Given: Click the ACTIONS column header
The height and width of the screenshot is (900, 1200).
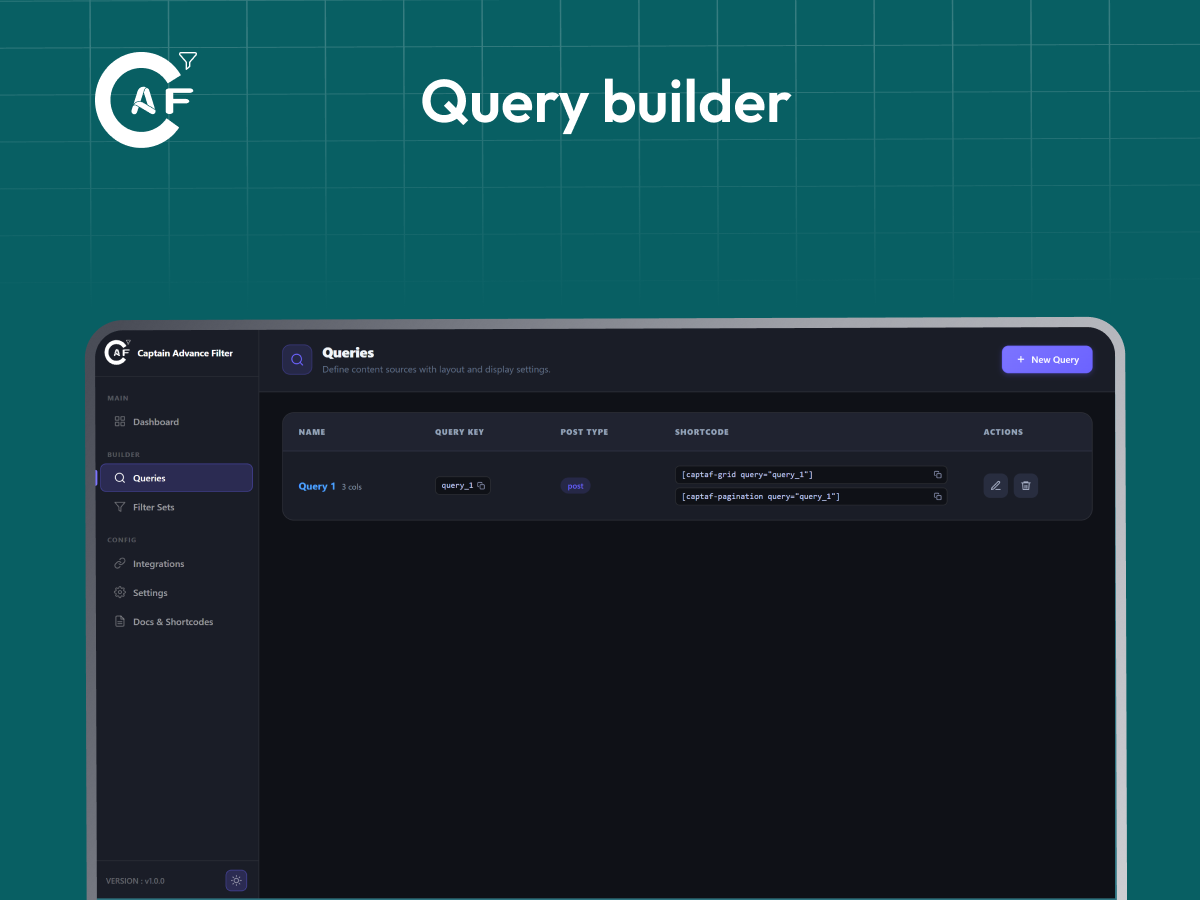Looking at the screenshot, I should [x=1003, y=432].
